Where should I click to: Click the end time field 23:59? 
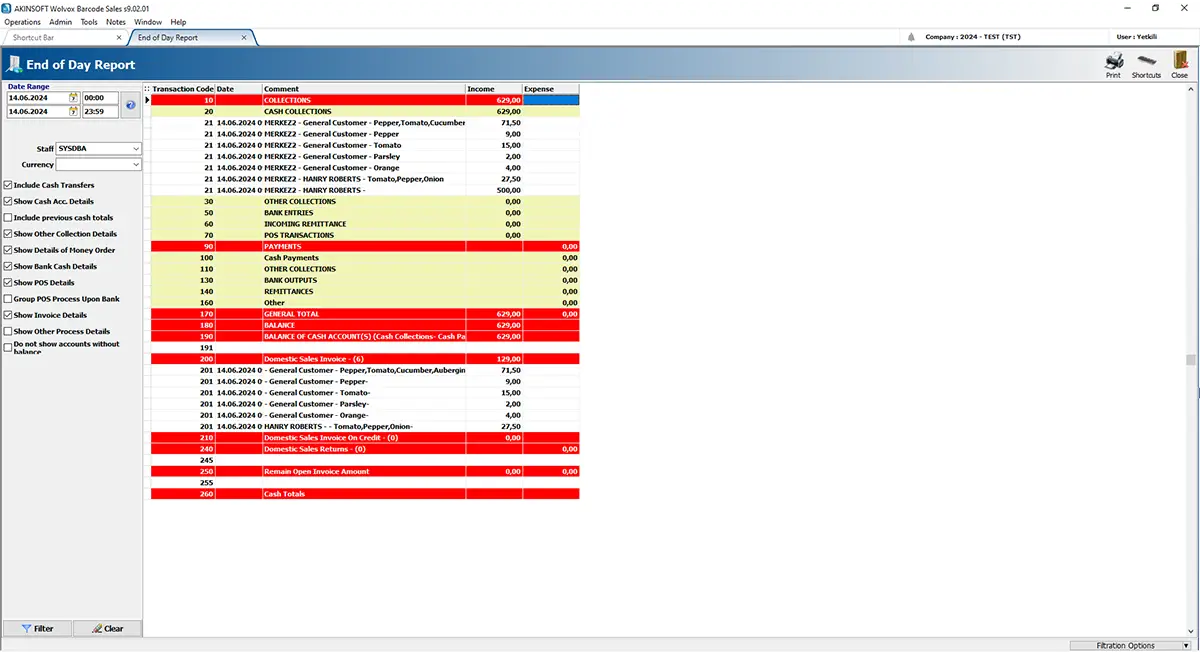point(100,111)
